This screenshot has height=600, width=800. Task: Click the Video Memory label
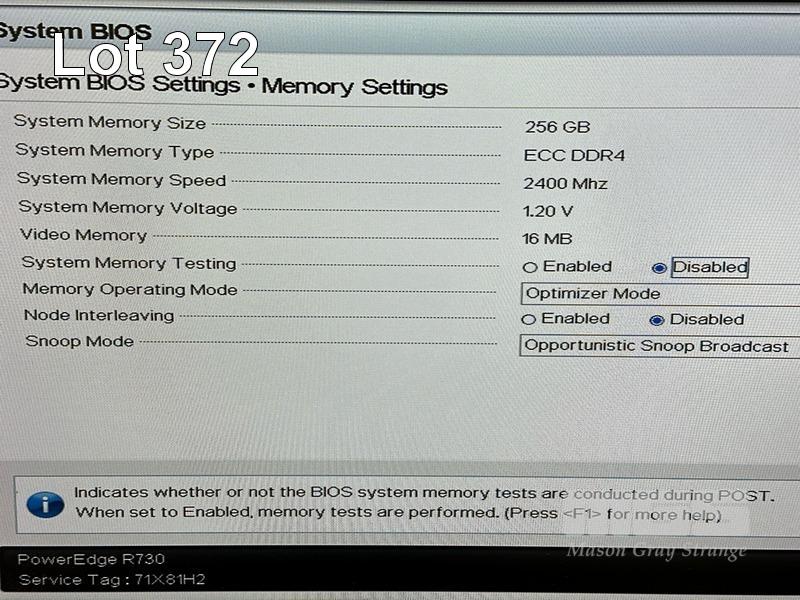84,235
